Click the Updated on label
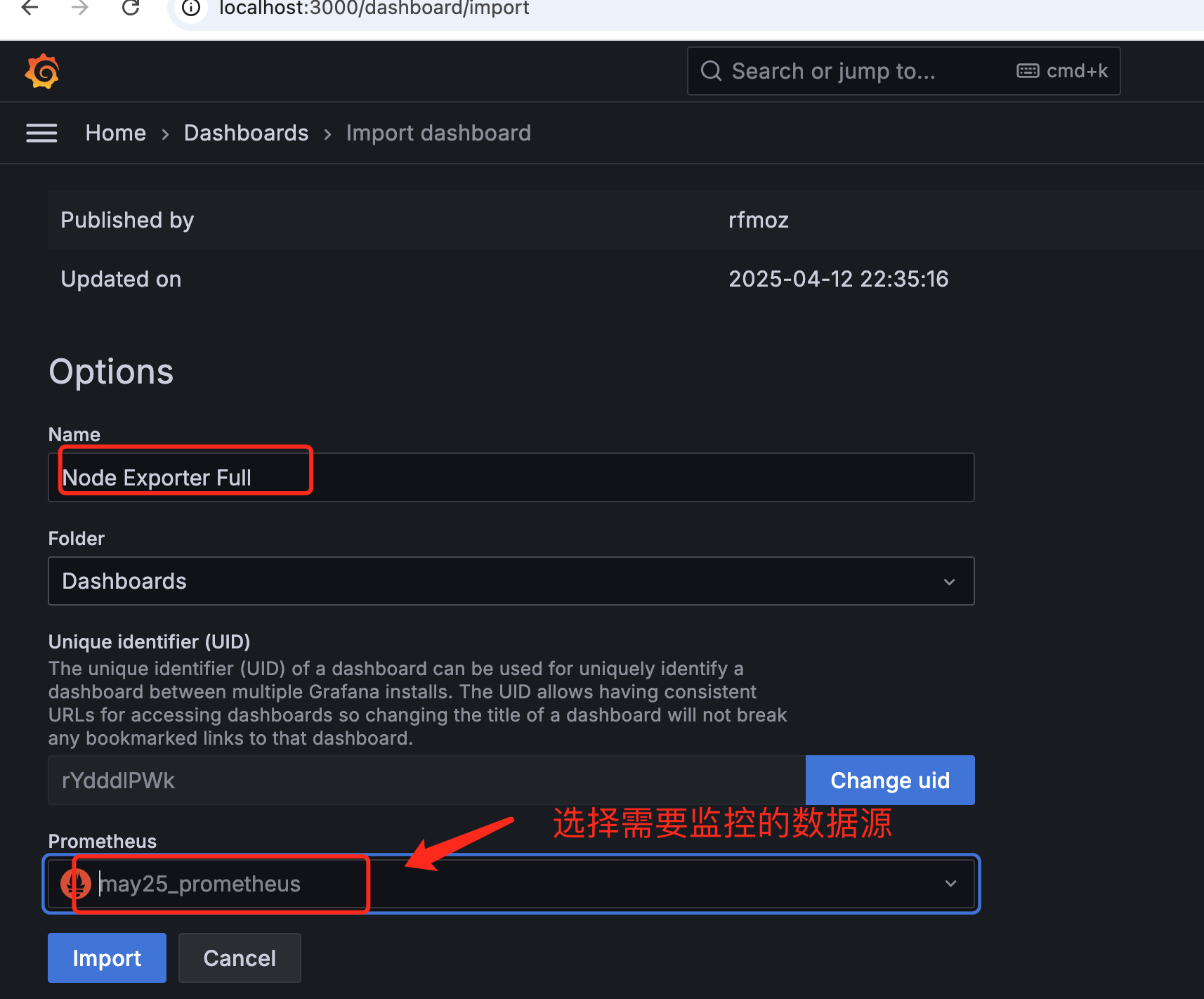Screen dimensions: 1204x999 121,279
